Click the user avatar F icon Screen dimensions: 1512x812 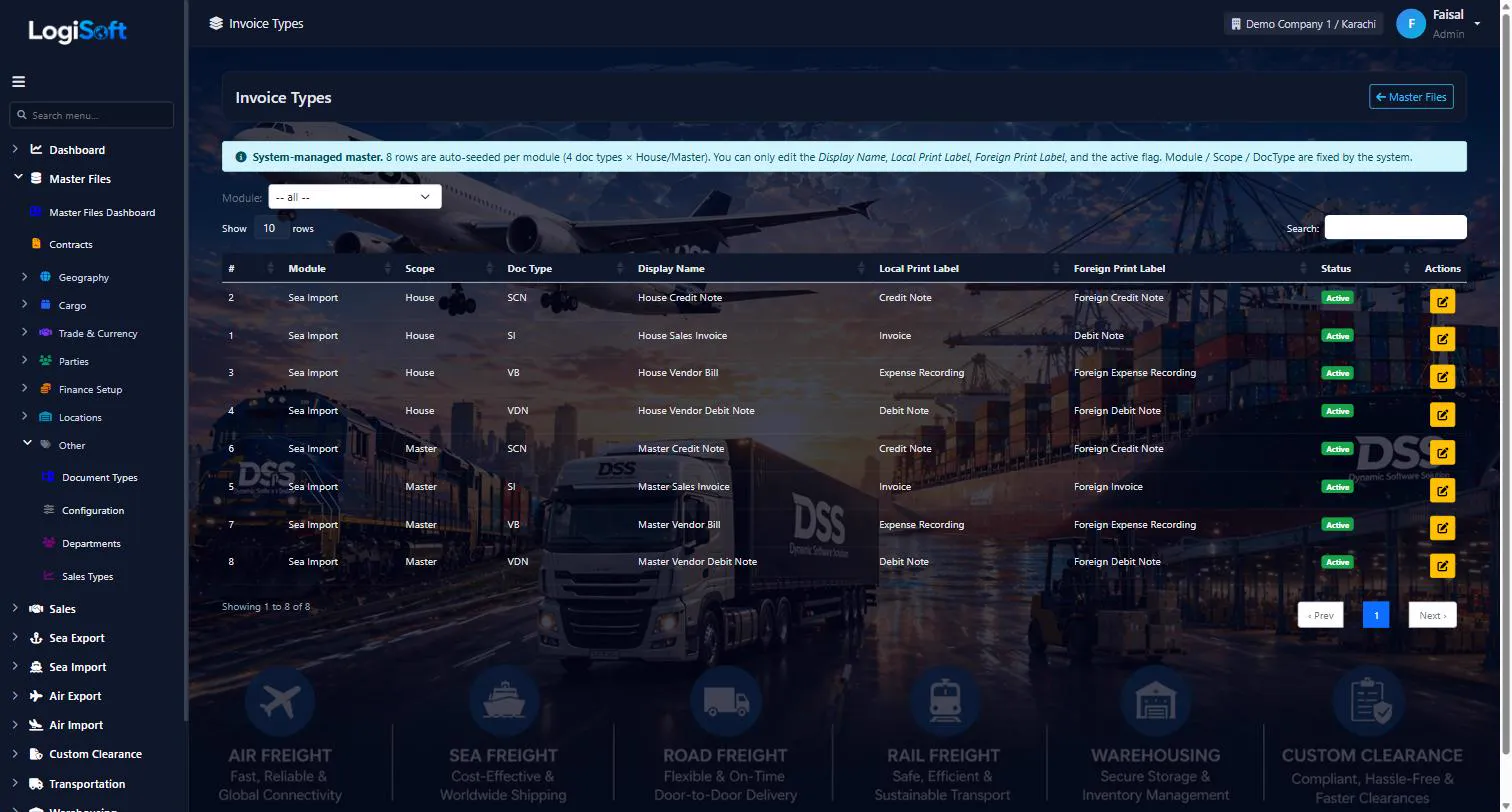click(x=1411, y=24)
